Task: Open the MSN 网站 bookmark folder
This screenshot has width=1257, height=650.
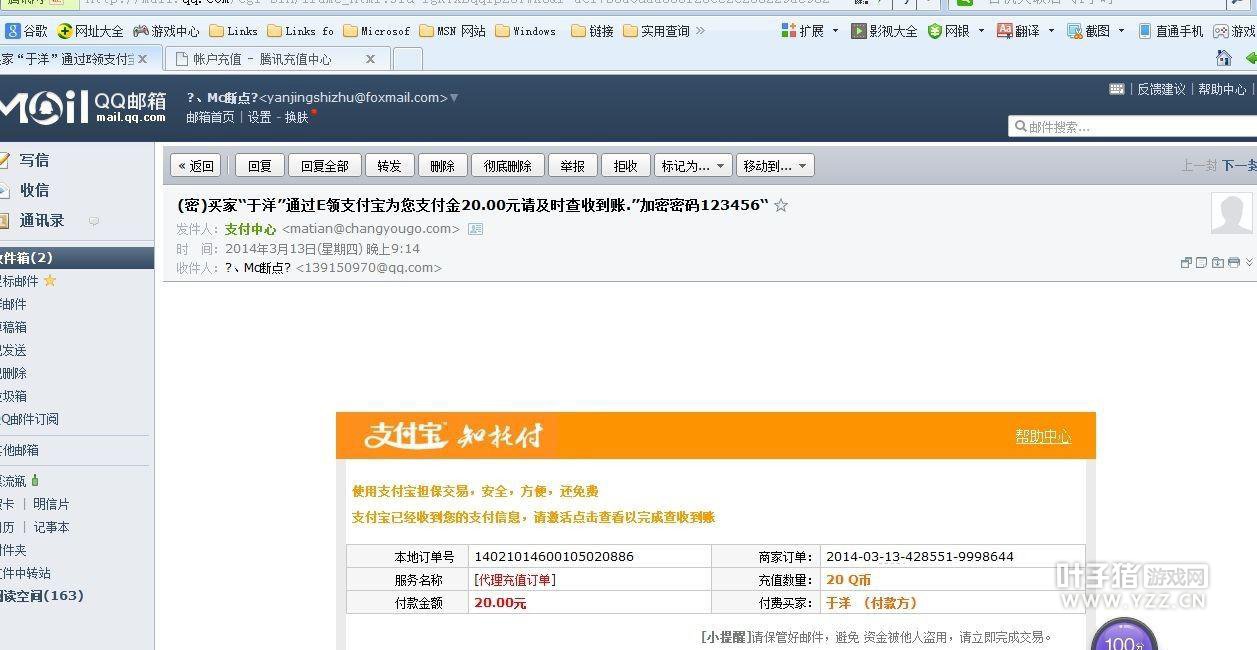Action: (453, 31)
